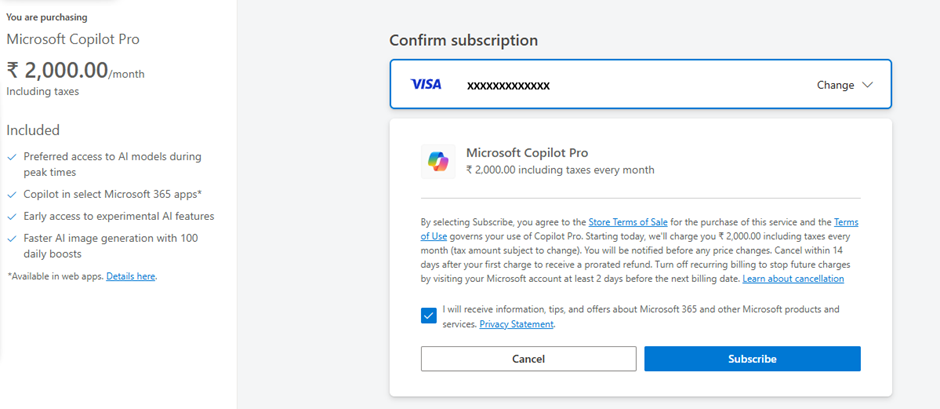The width and height of the screenshot is (940, 409).
Task: Click the checkmark beside Preferred access feature
Action: 11,157
